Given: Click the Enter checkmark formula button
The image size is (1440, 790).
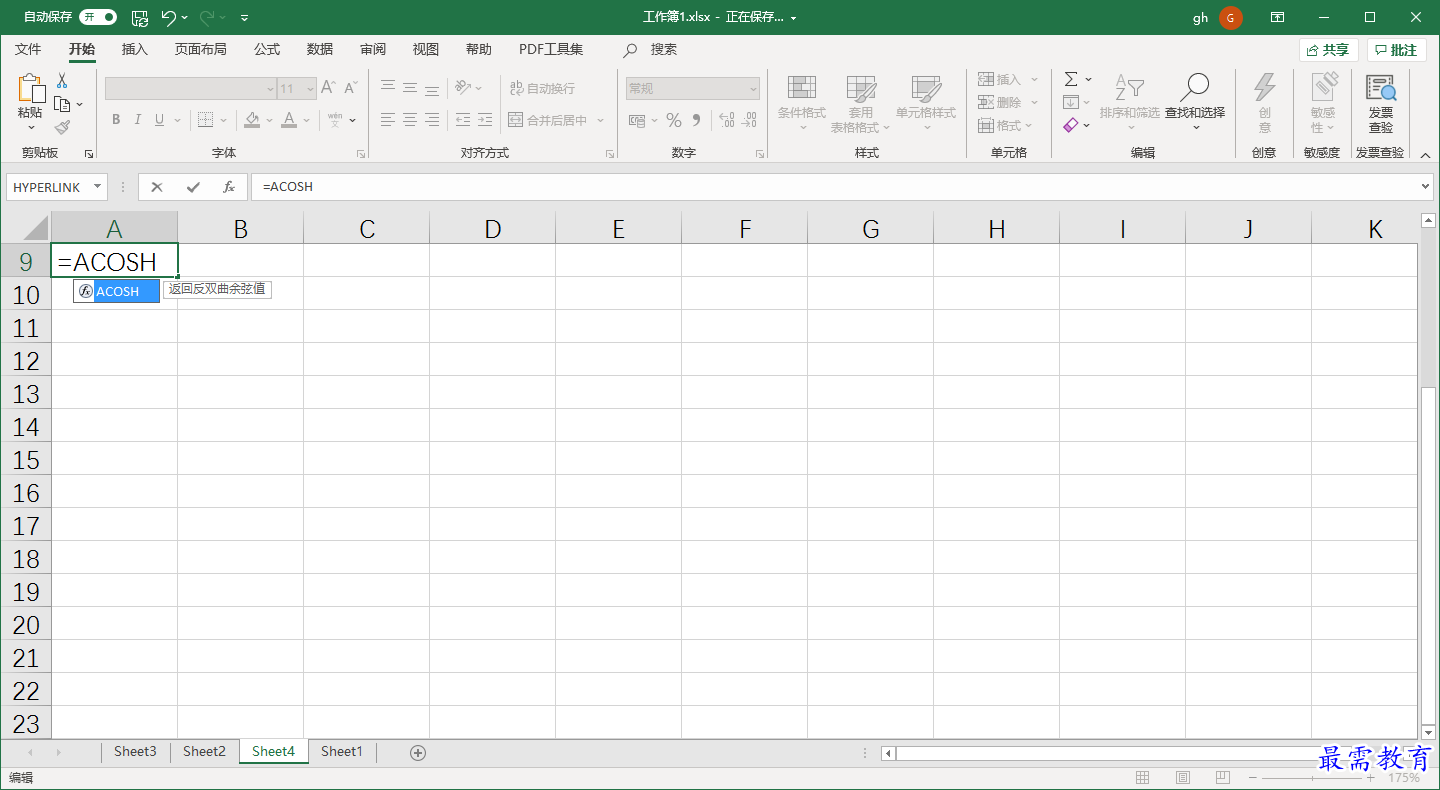Looking at the screenshot, I should (x=193, y=187).
